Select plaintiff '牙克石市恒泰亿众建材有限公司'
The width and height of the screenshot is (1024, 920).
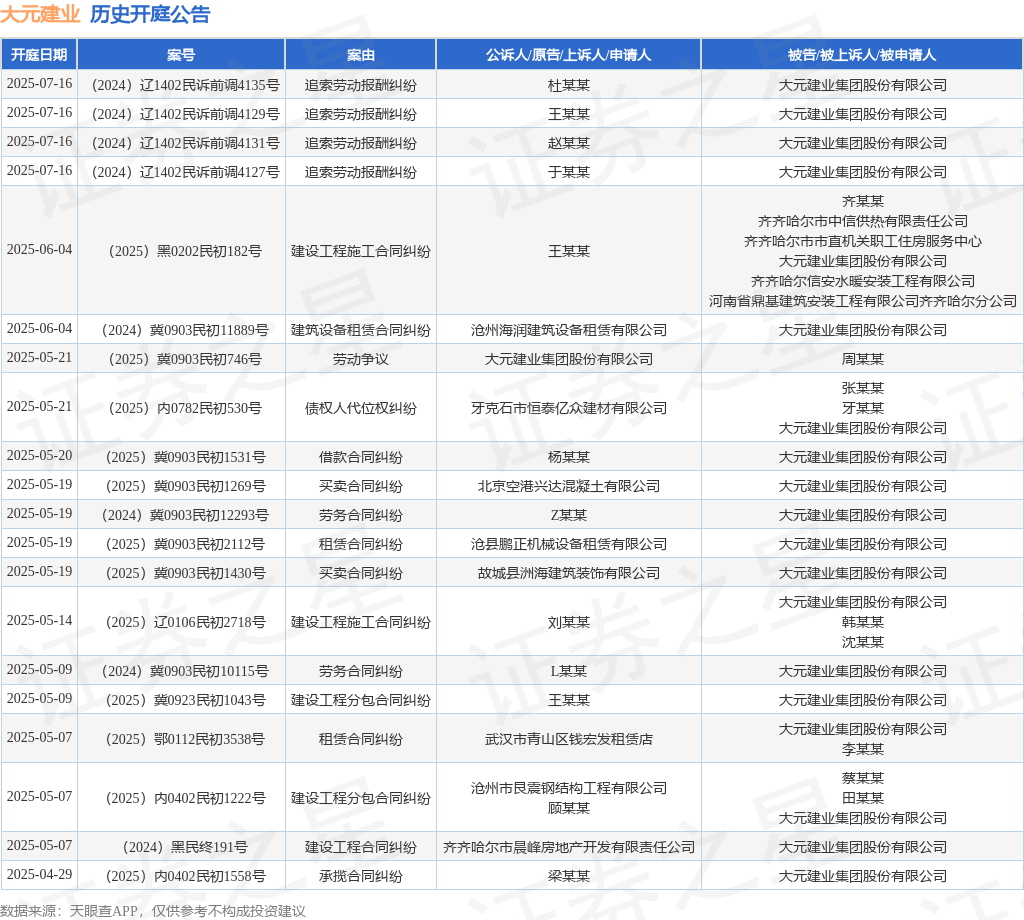coord(569,408)
